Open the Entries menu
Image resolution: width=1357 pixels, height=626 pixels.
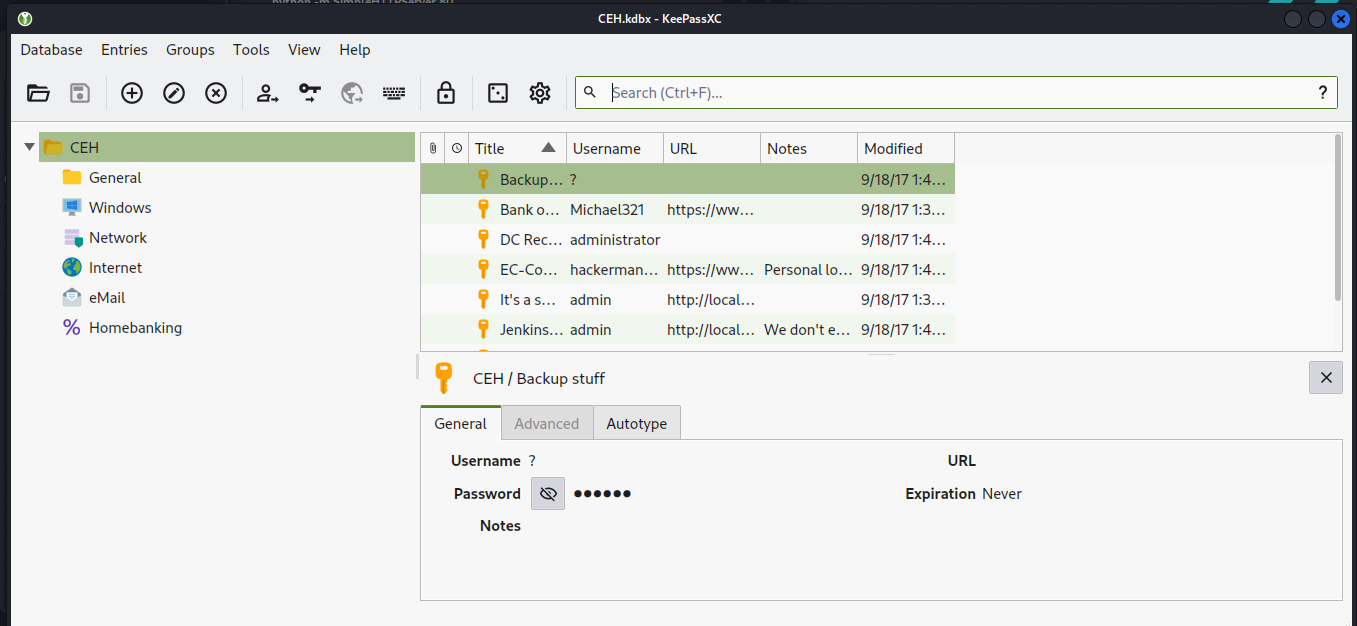pyautogui.click(x=124, y=49)
